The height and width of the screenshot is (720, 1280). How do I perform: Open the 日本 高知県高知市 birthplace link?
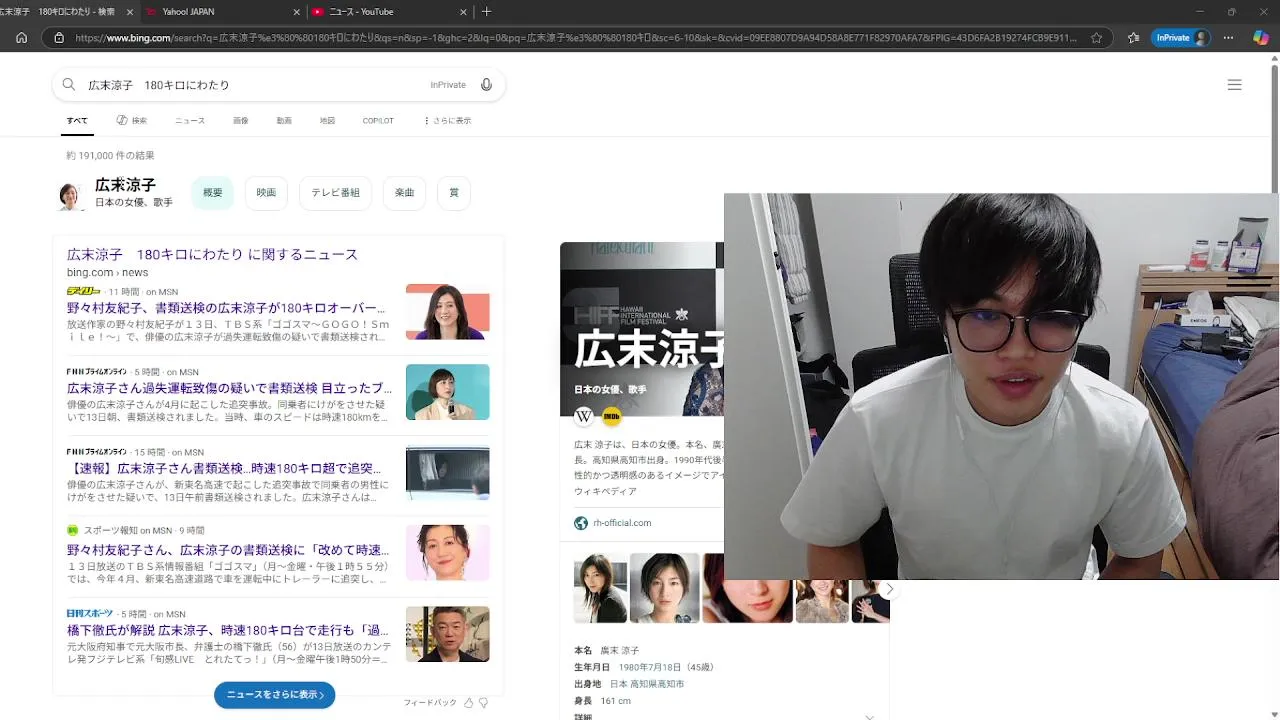(647, 684)
